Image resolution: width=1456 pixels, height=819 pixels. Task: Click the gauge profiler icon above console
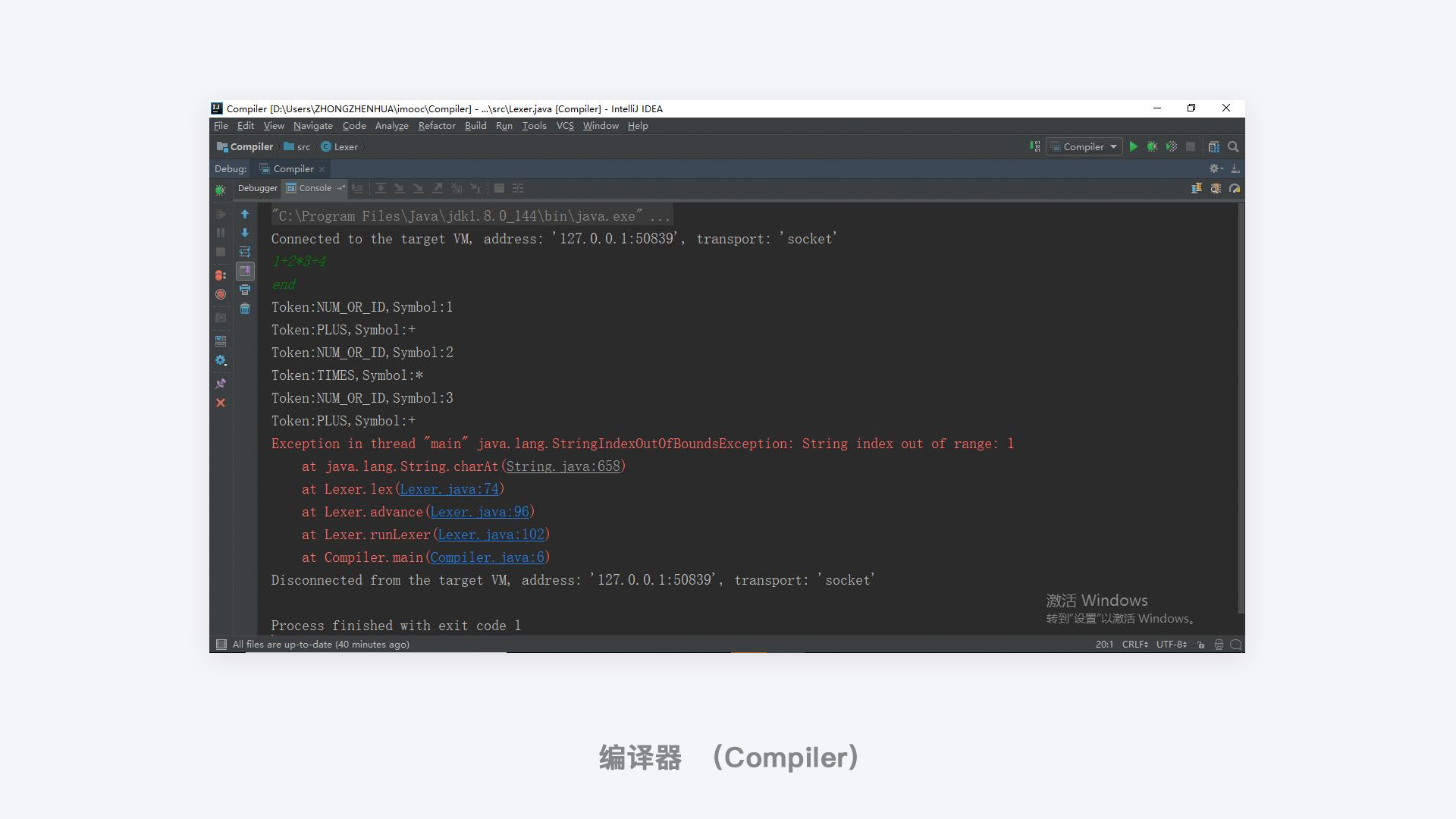[1235, 188]
